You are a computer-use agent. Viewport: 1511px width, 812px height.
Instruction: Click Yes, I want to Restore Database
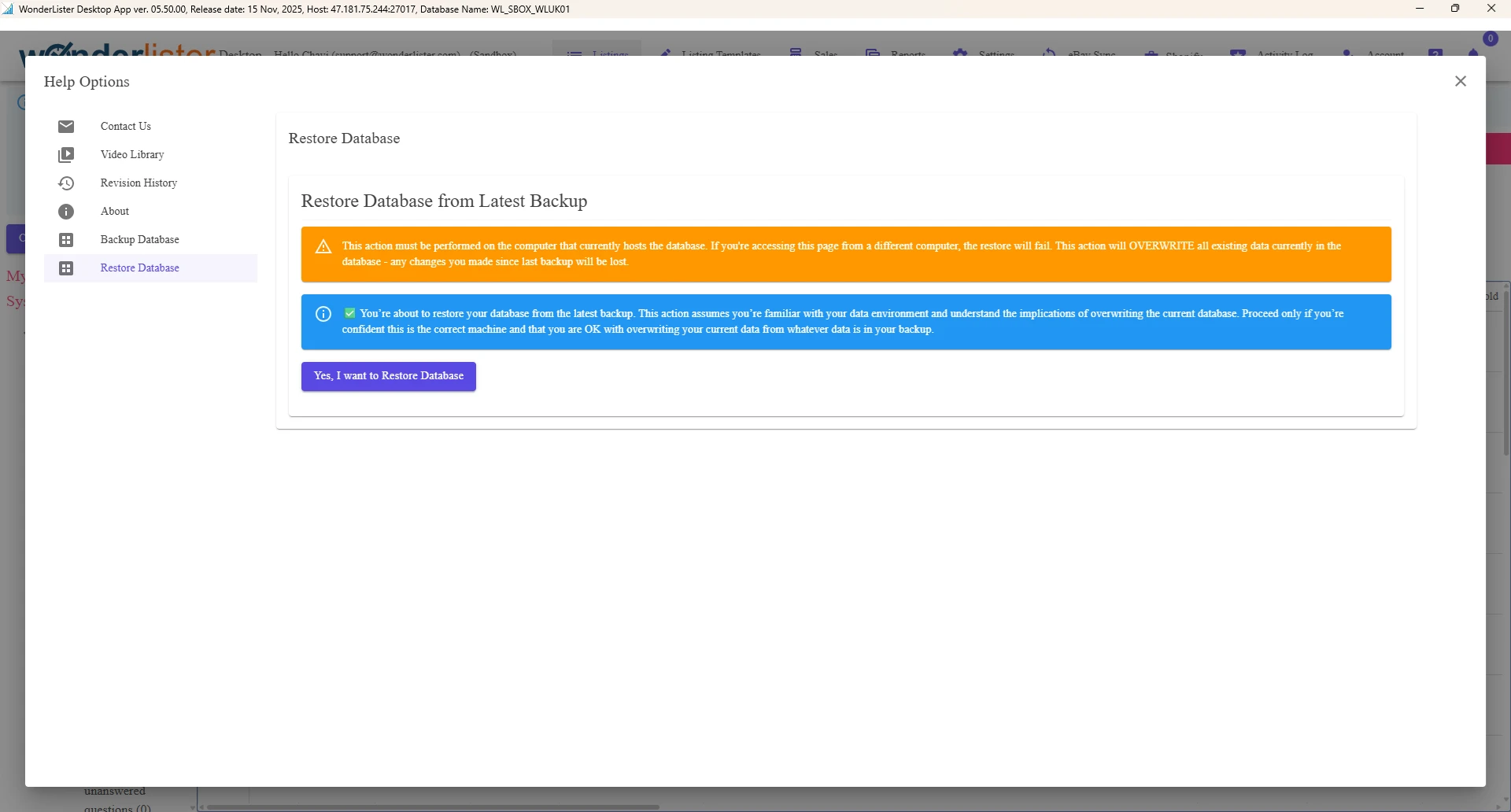pos(388,376)
